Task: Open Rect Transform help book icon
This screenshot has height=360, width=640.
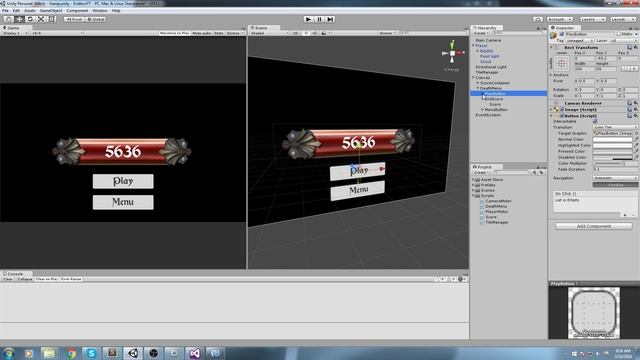Action: pos(629,47)
